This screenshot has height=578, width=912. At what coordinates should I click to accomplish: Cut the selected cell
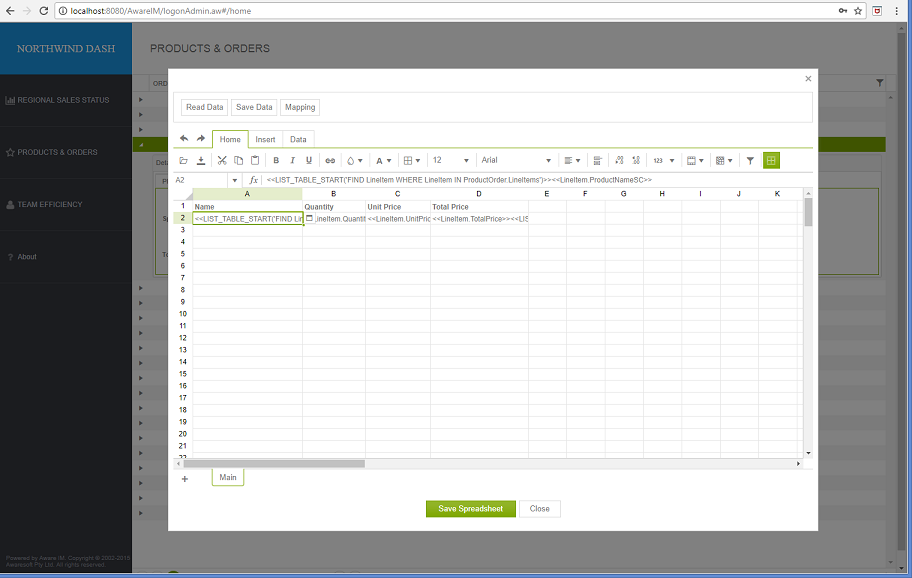(222, 160)
